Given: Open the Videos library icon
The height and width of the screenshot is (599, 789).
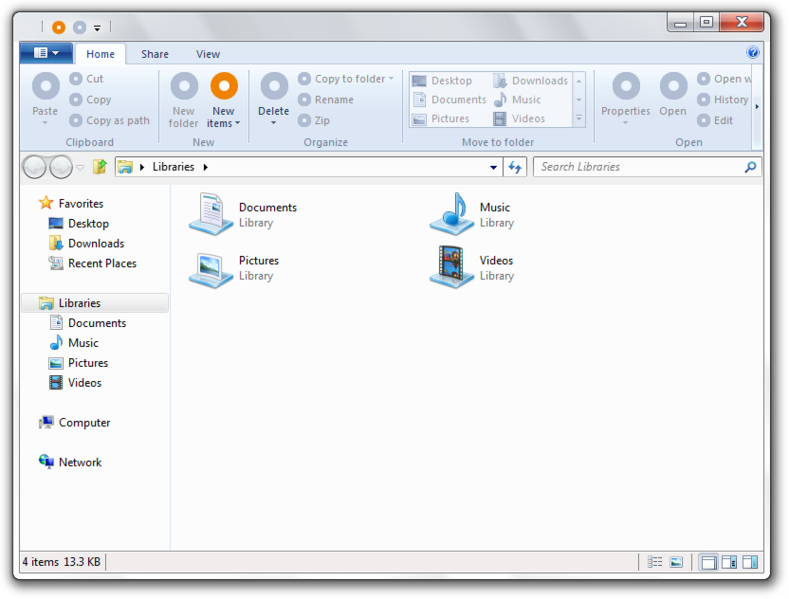Looking at the screenshot, I should (451, 267).
